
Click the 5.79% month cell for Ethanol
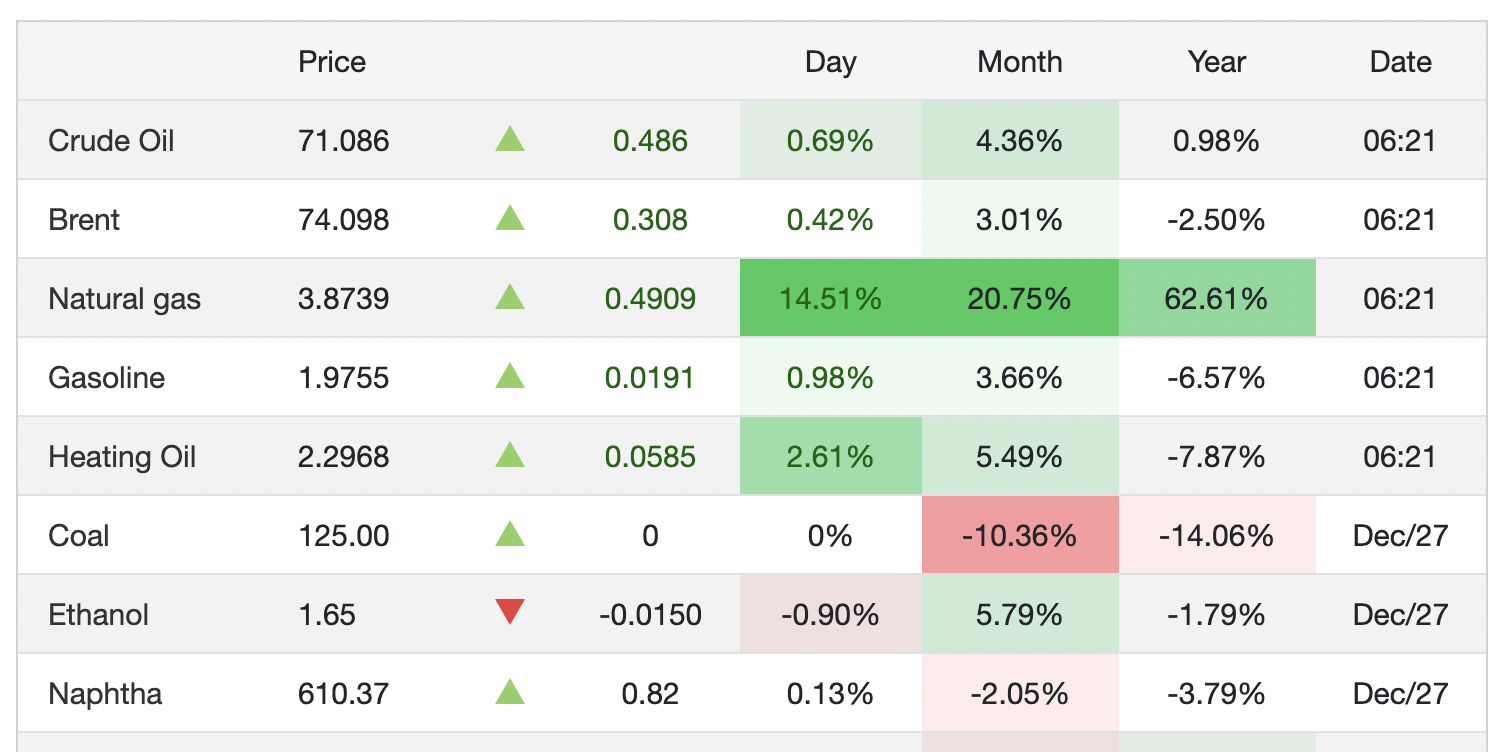1020,614
